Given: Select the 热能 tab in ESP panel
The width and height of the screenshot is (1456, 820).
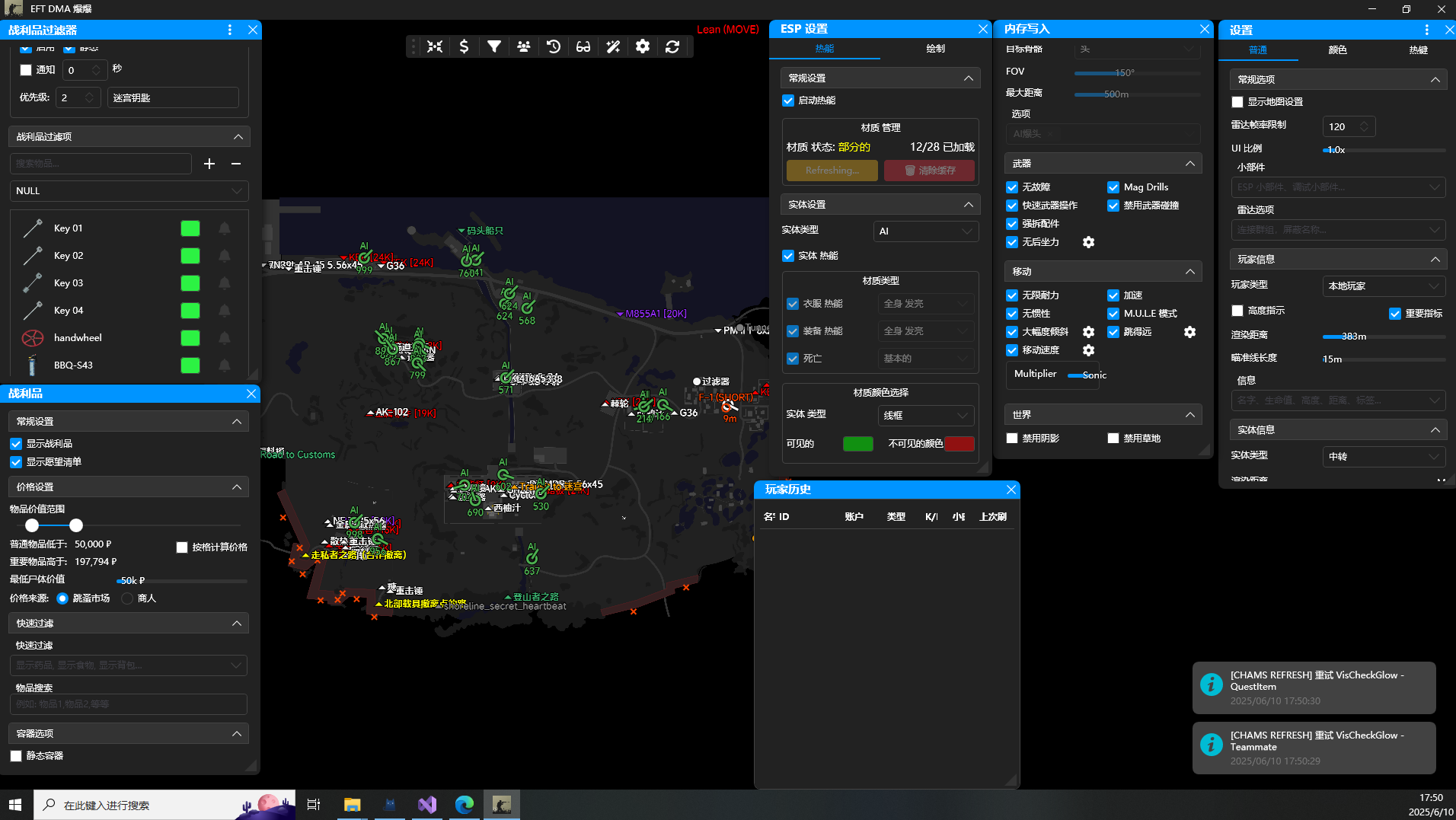Looking at the screenshot, I should 825,49.
